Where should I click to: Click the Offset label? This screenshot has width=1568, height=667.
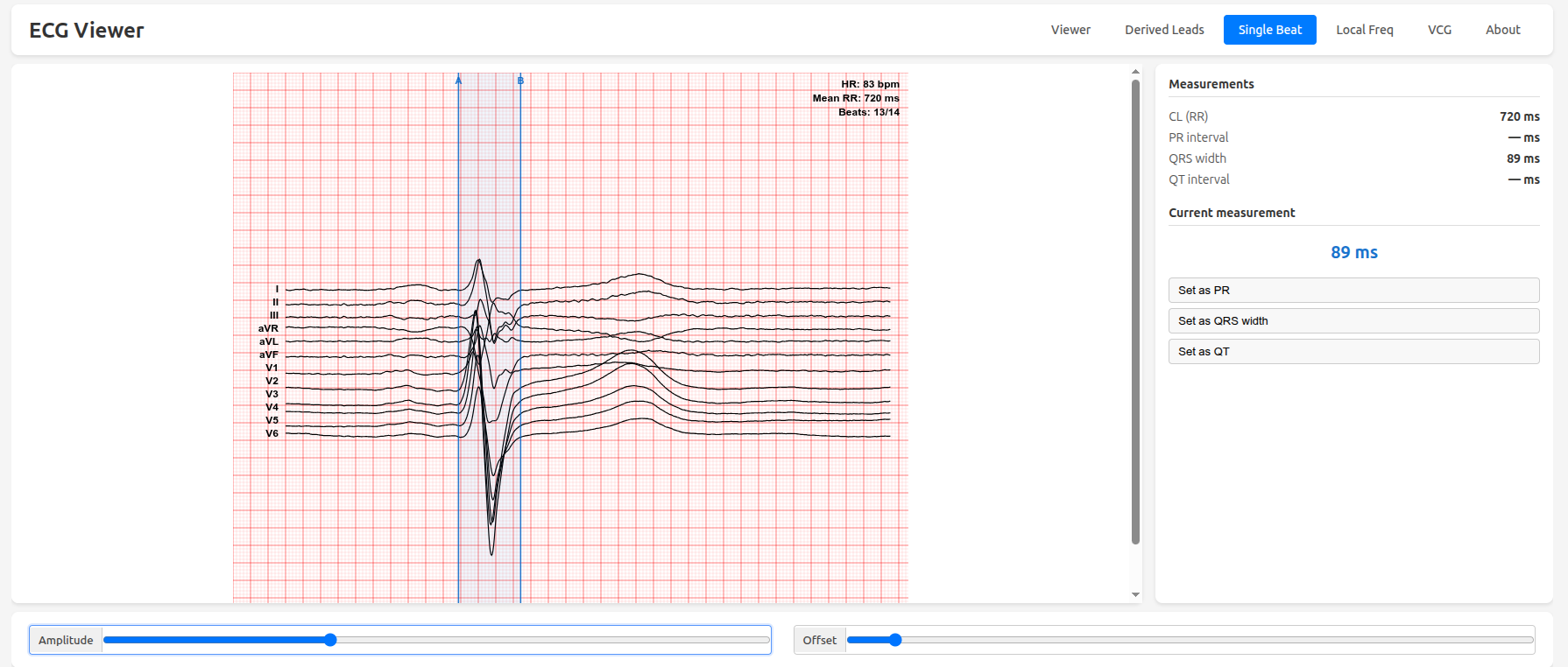point(819,640)
